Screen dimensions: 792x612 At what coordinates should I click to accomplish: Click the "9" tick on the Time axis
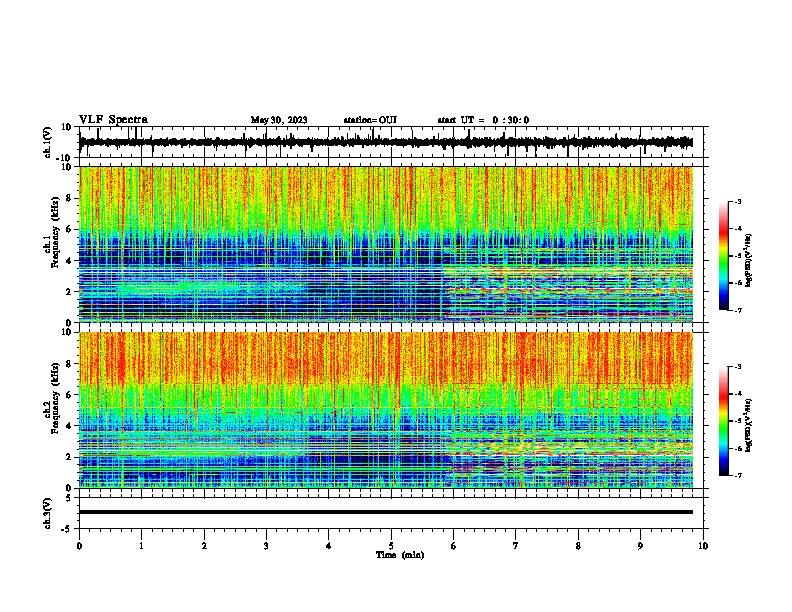640,546
